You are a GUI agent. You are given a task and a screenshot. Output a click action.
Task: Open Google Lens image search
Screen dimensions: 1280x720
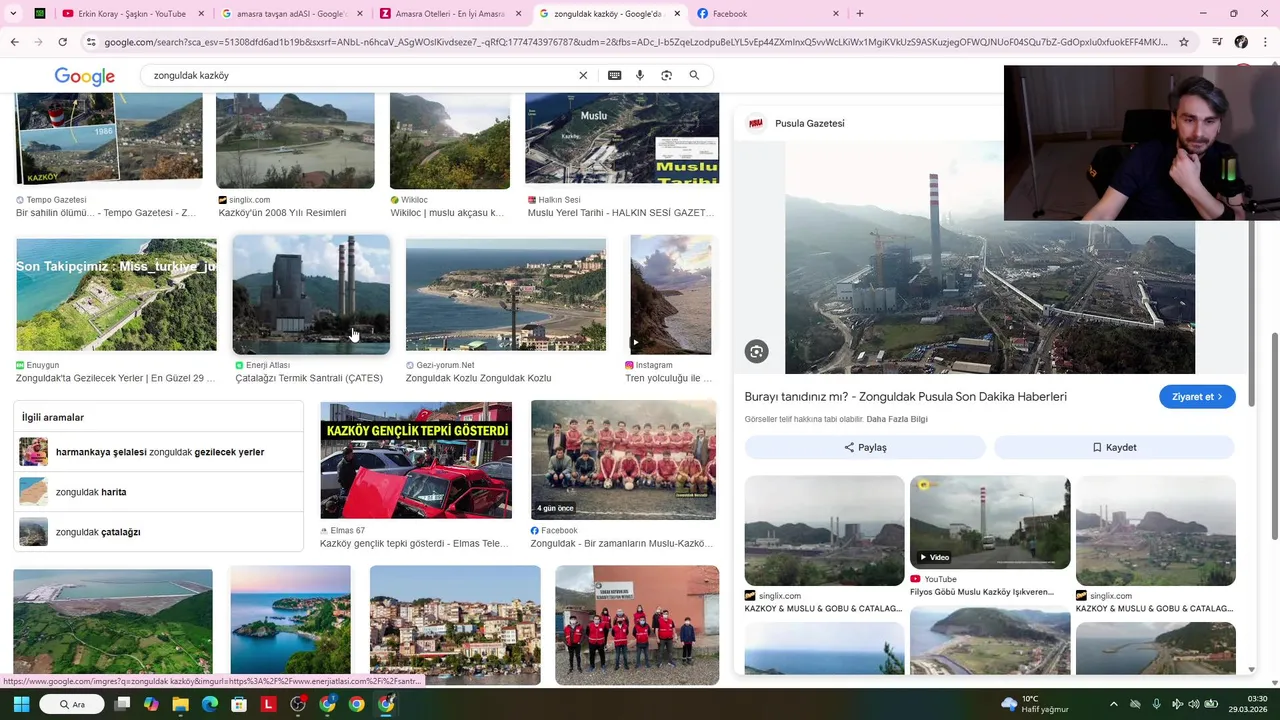[x=667, y=76]
